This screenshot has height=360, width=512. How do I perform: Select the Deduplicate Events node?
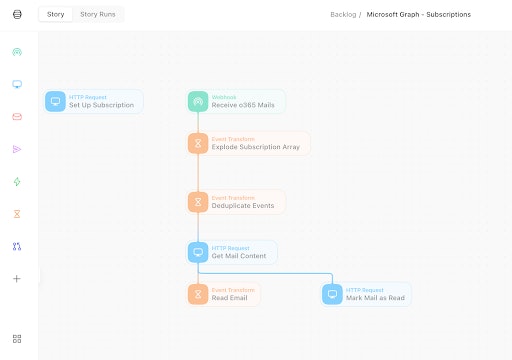[236, 202]
